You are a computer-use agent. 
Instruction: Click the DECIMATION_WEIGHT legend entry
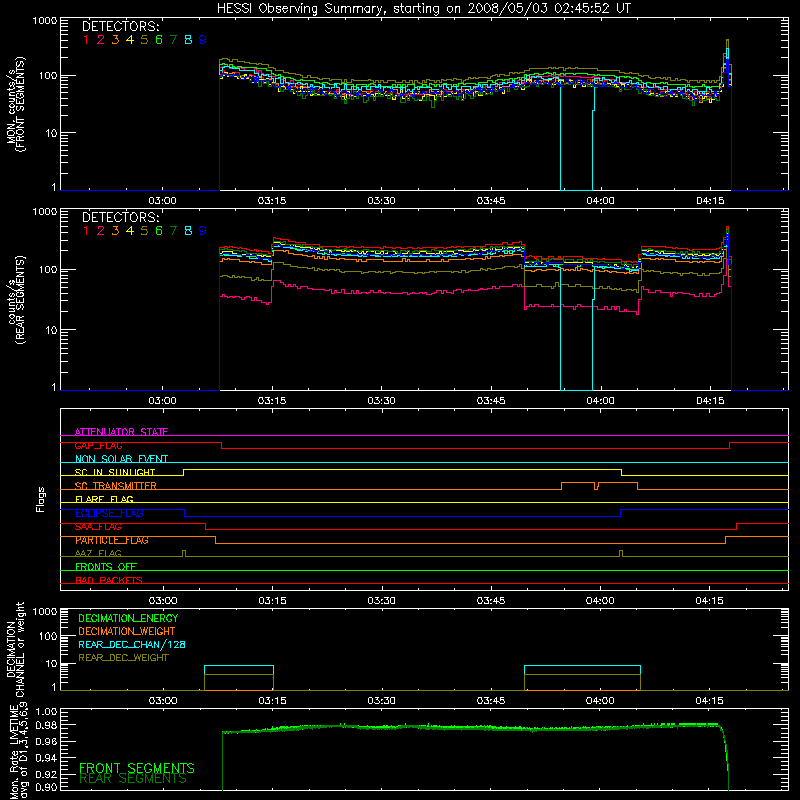pos(127,631)
